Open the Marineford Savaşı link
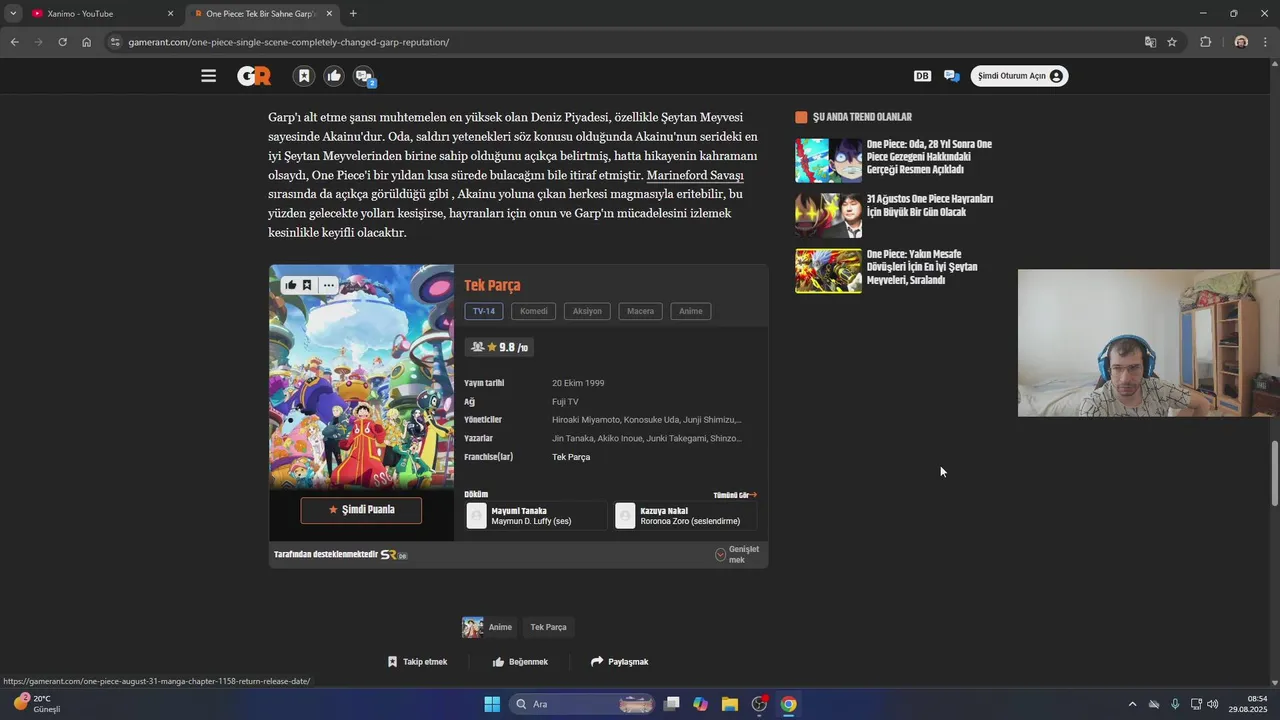 695,176
